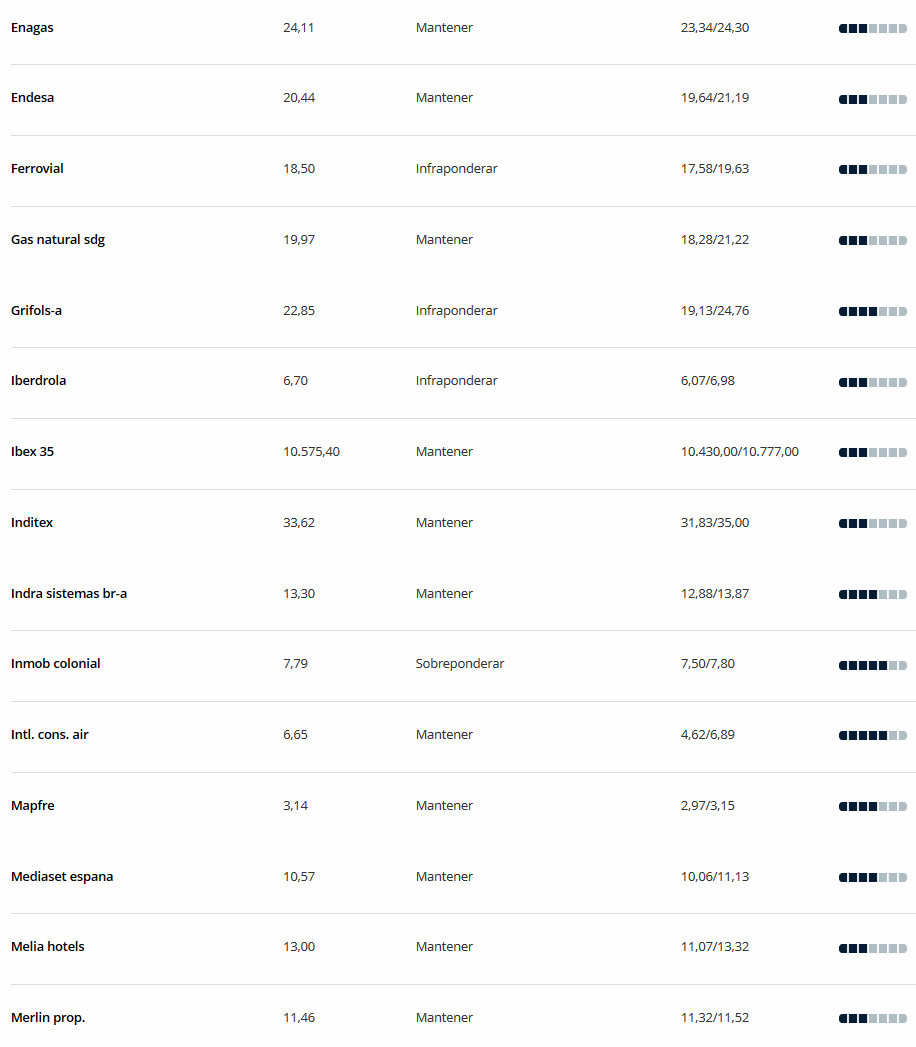The height and width of the screenshot is (1047, 916).
Task: Click the Inmob colonial rating bar indicator
Action: tap(873, 665)
